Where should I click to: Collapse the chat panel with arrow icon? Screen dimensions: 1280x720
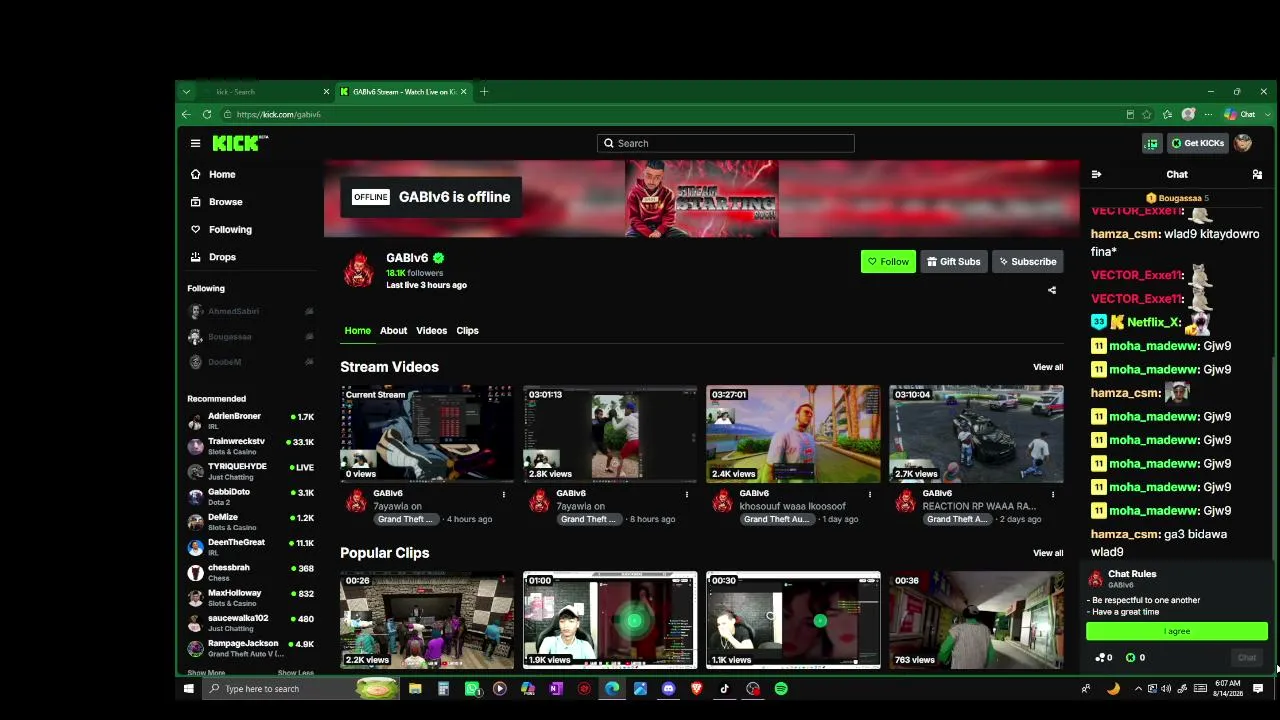[x=1096, y=174]
